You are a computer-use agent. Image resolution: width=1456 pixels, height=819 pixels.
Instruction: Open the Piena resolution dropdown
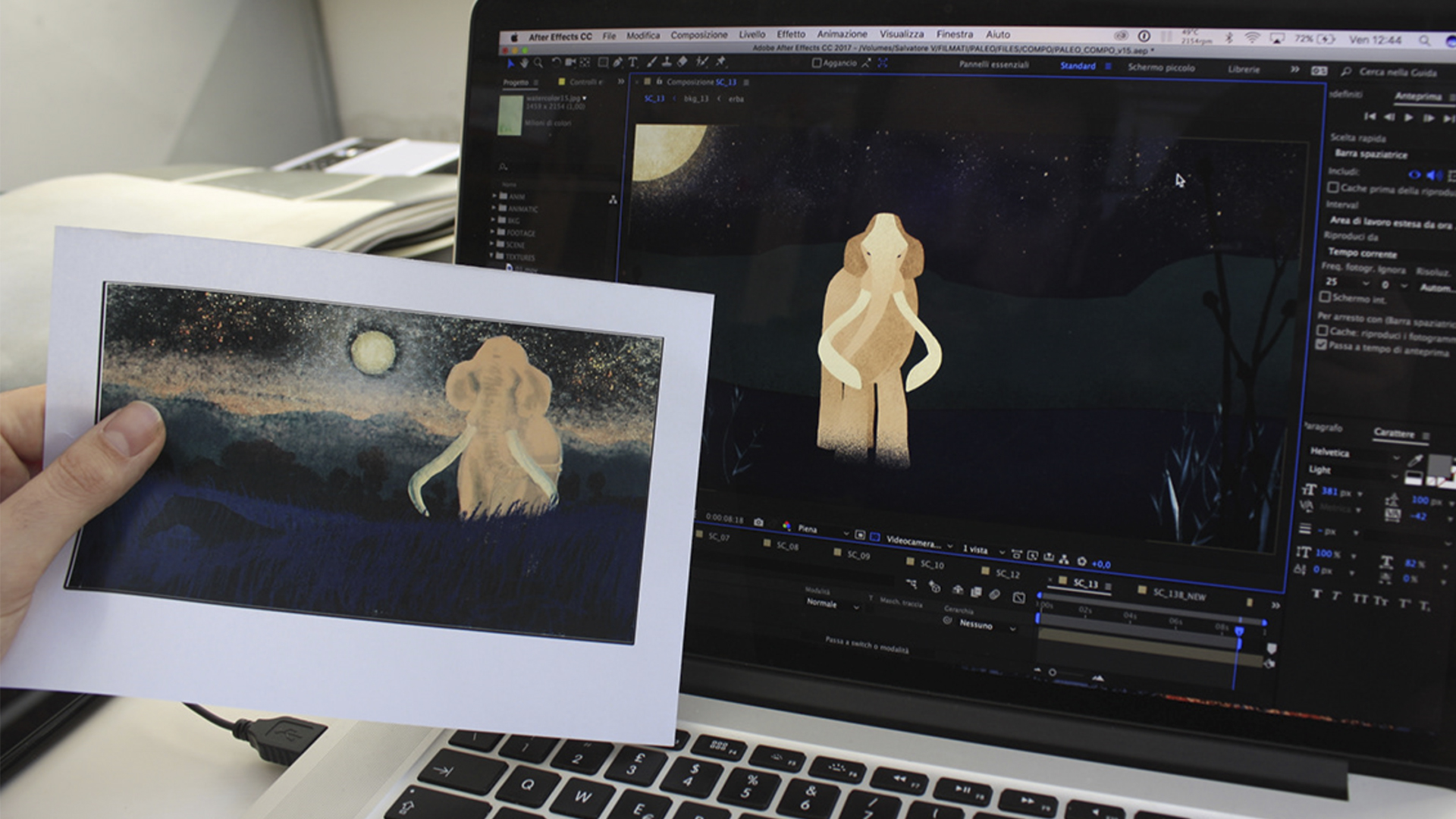pyautogui.click(x=823, y=530)
